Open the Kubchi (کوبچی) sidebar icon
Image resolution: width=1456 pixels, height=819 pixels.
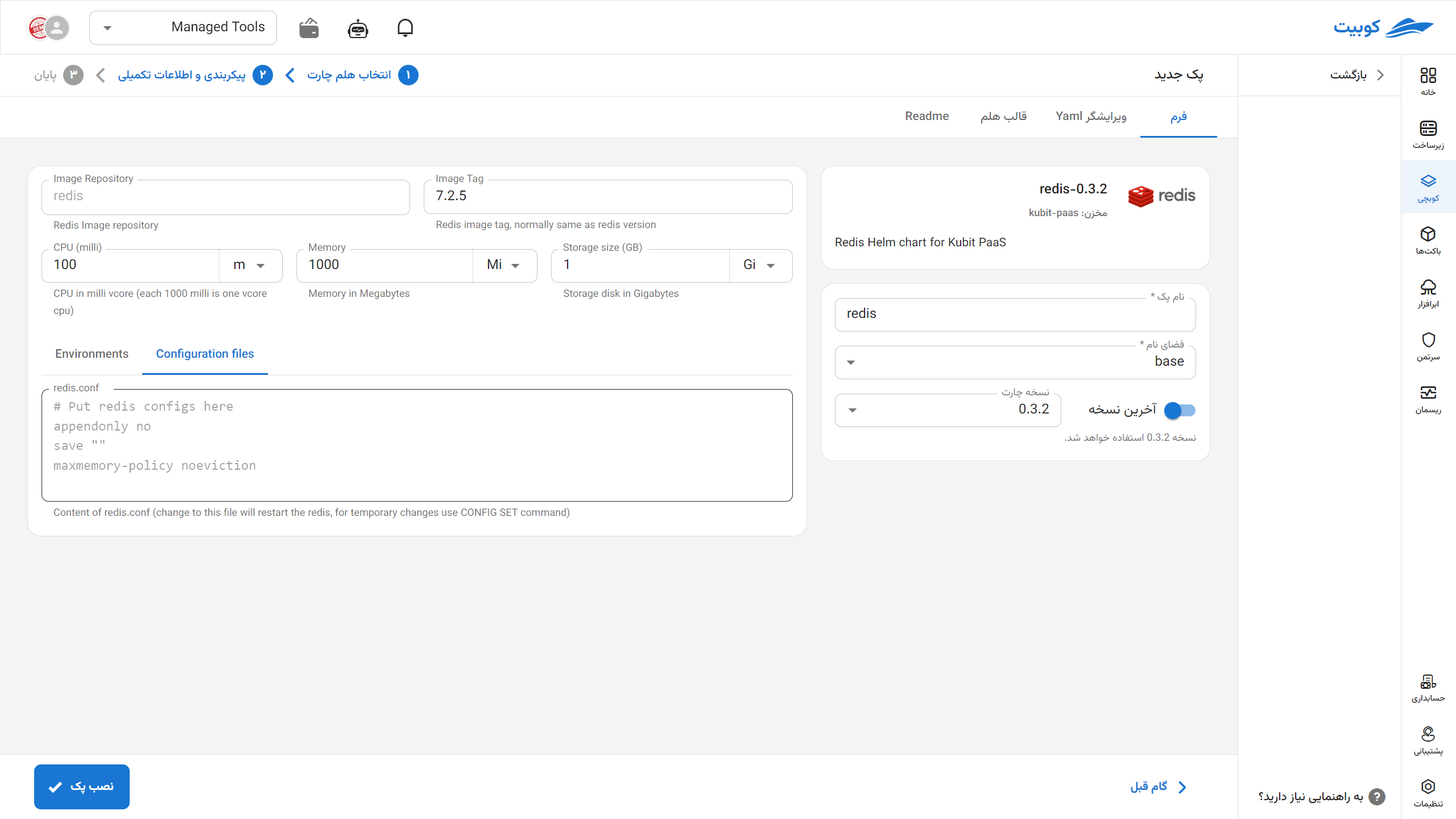(x=1428, y=187)
